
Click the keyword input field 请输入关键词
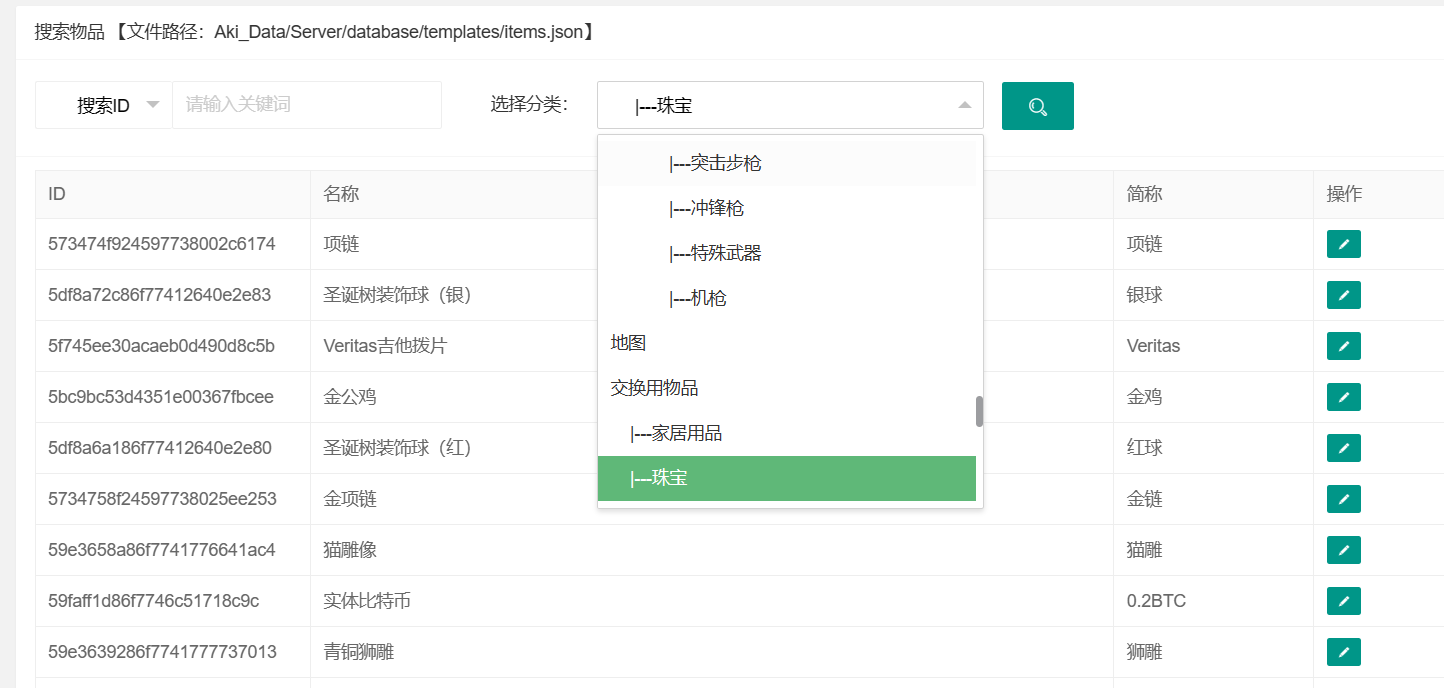coord(306,105)
